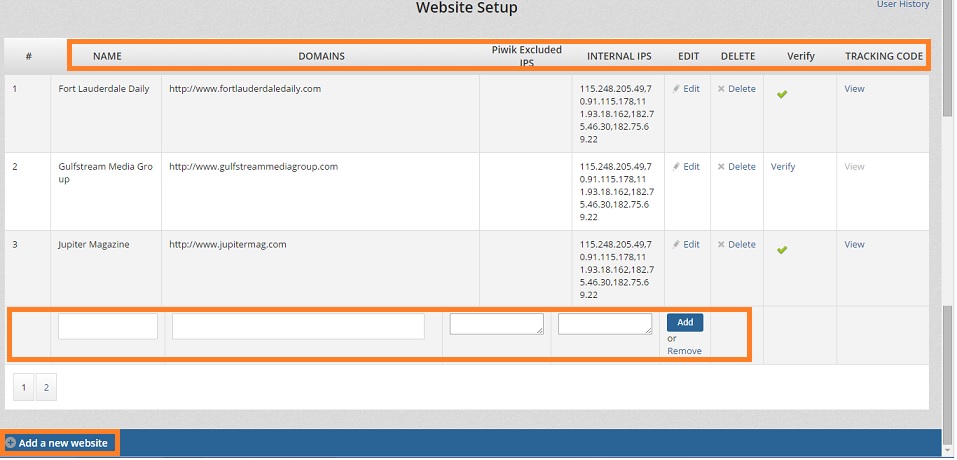Screen dimensions: 957x460
Task: Select page 1 in the pagination
Action: click(24, 387)
